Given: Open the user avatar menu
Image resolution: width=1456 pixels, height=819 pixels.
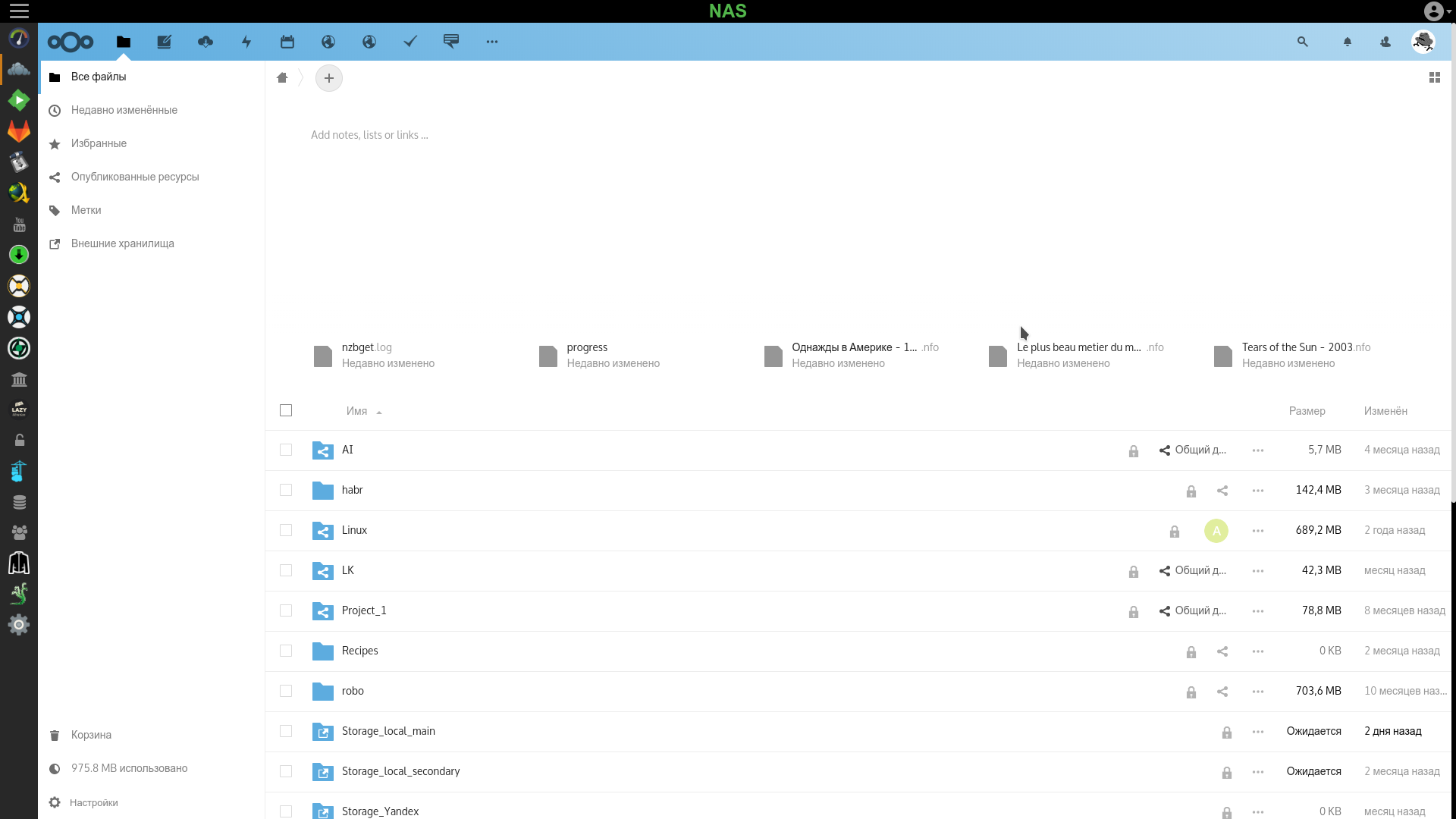Looking at the screenshot, I should click(x=1423, y=42).
